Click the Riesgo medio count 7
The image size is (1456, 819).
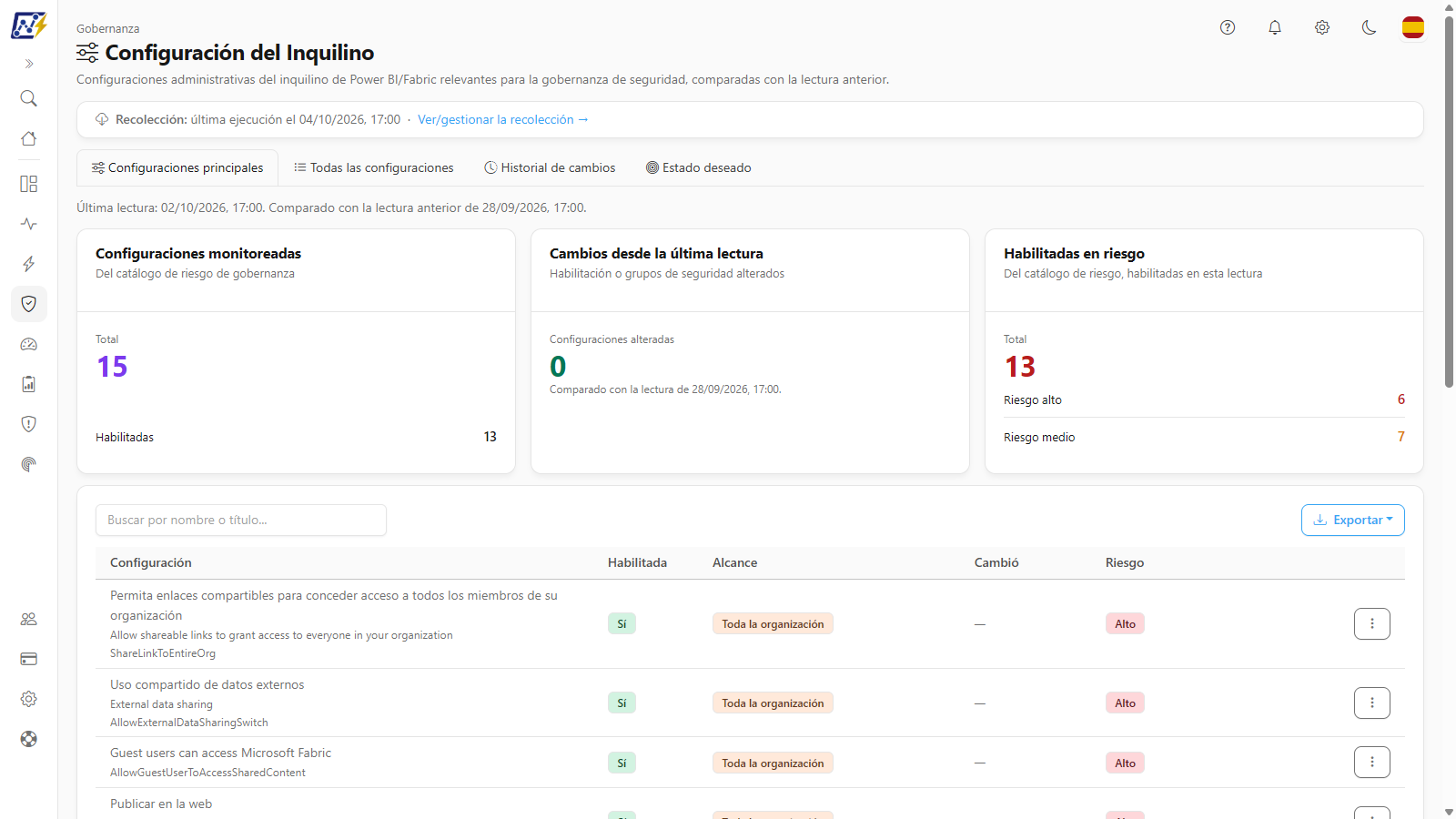point(1401,437)
